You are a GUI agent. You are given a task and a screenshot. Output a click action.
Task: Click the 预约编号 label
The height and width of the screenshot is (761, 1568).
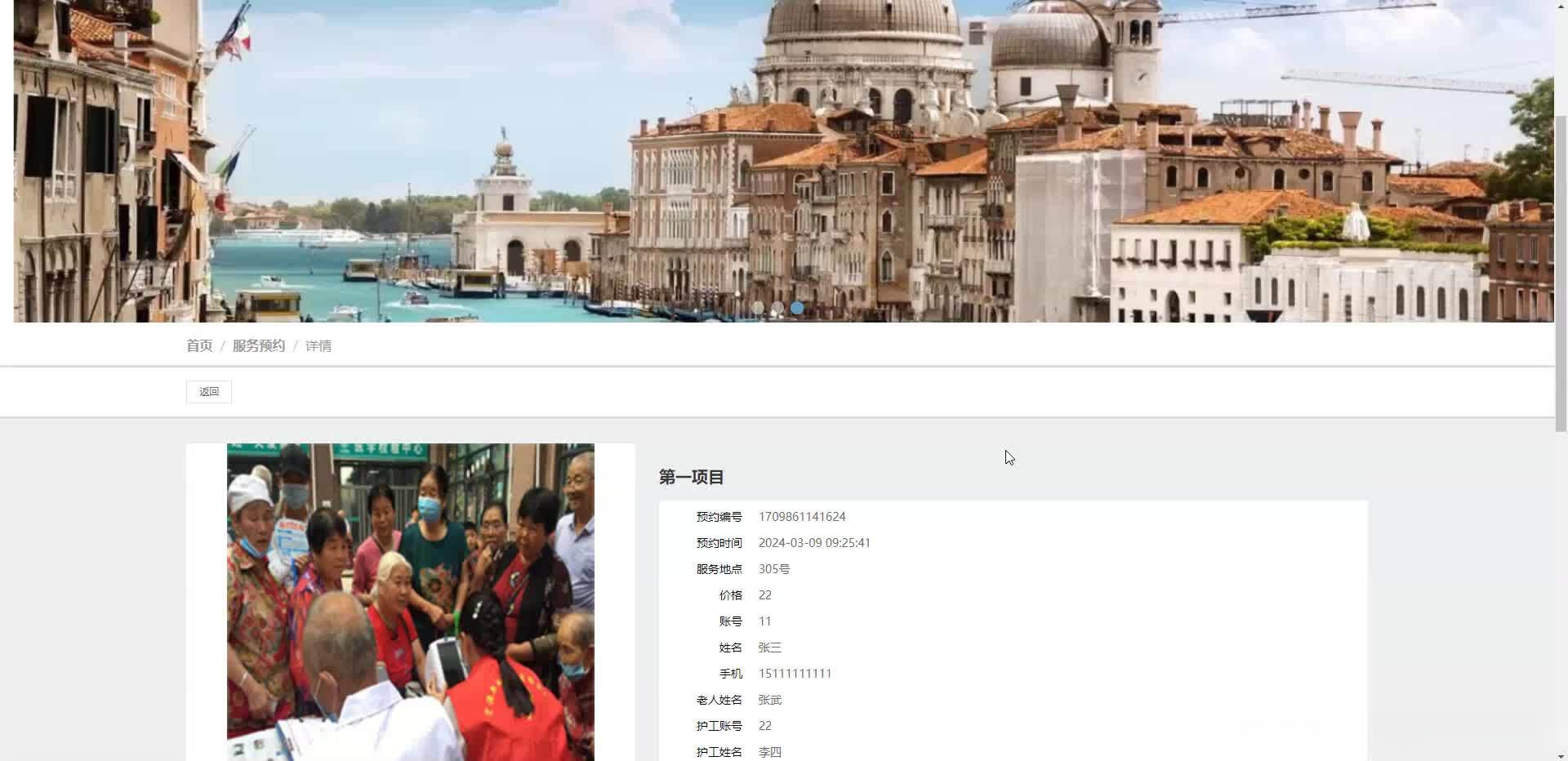(719, 517)
